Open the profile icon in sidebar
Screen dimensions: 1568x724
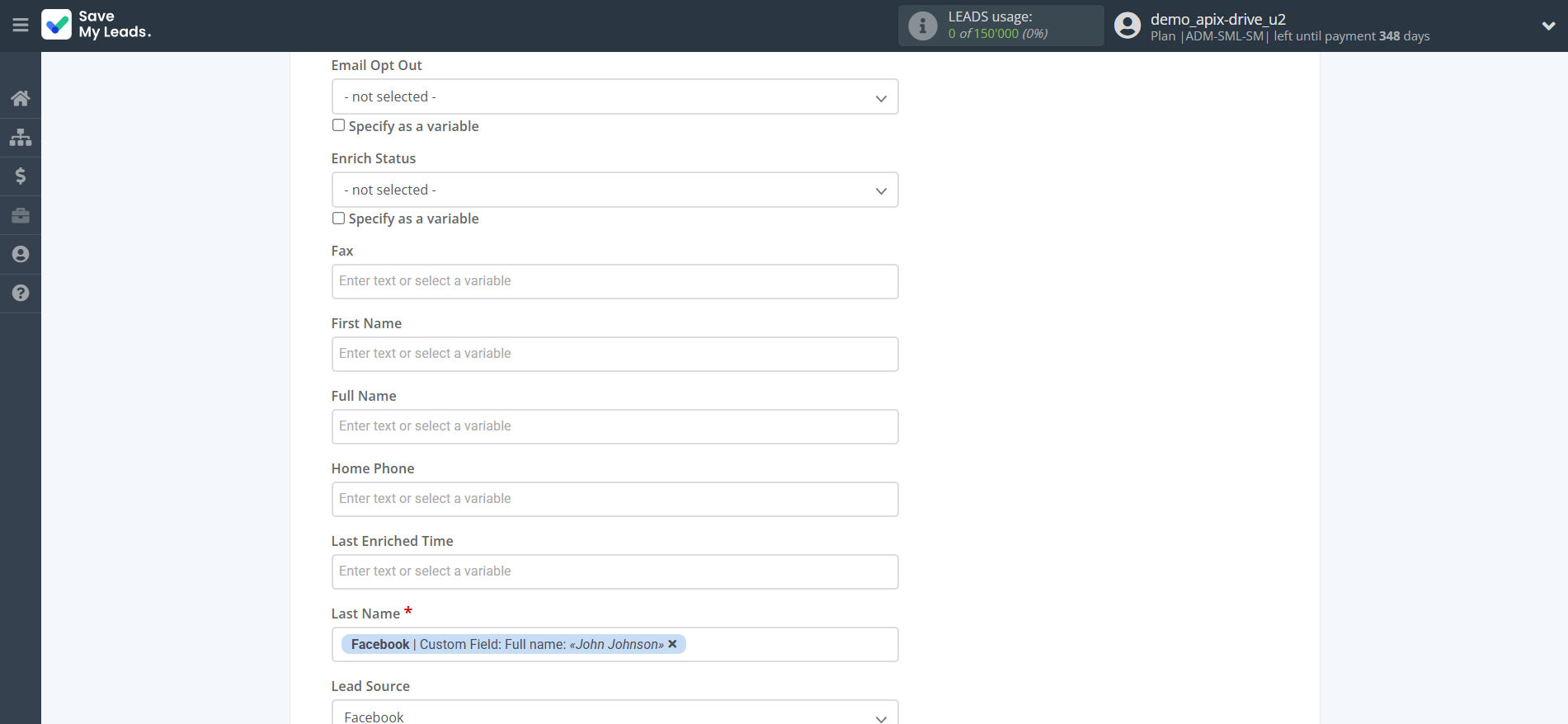(21, 254)
